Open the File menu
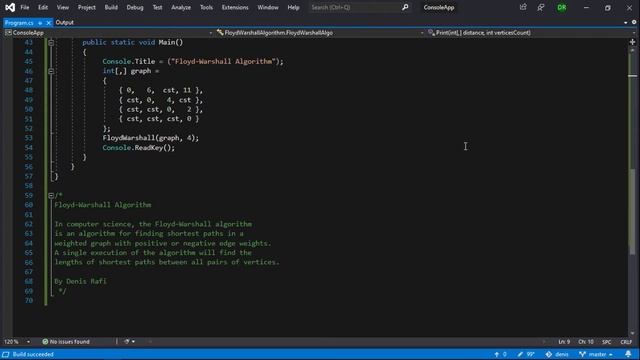Screen dimensions: 640x360 pos(25,7)
